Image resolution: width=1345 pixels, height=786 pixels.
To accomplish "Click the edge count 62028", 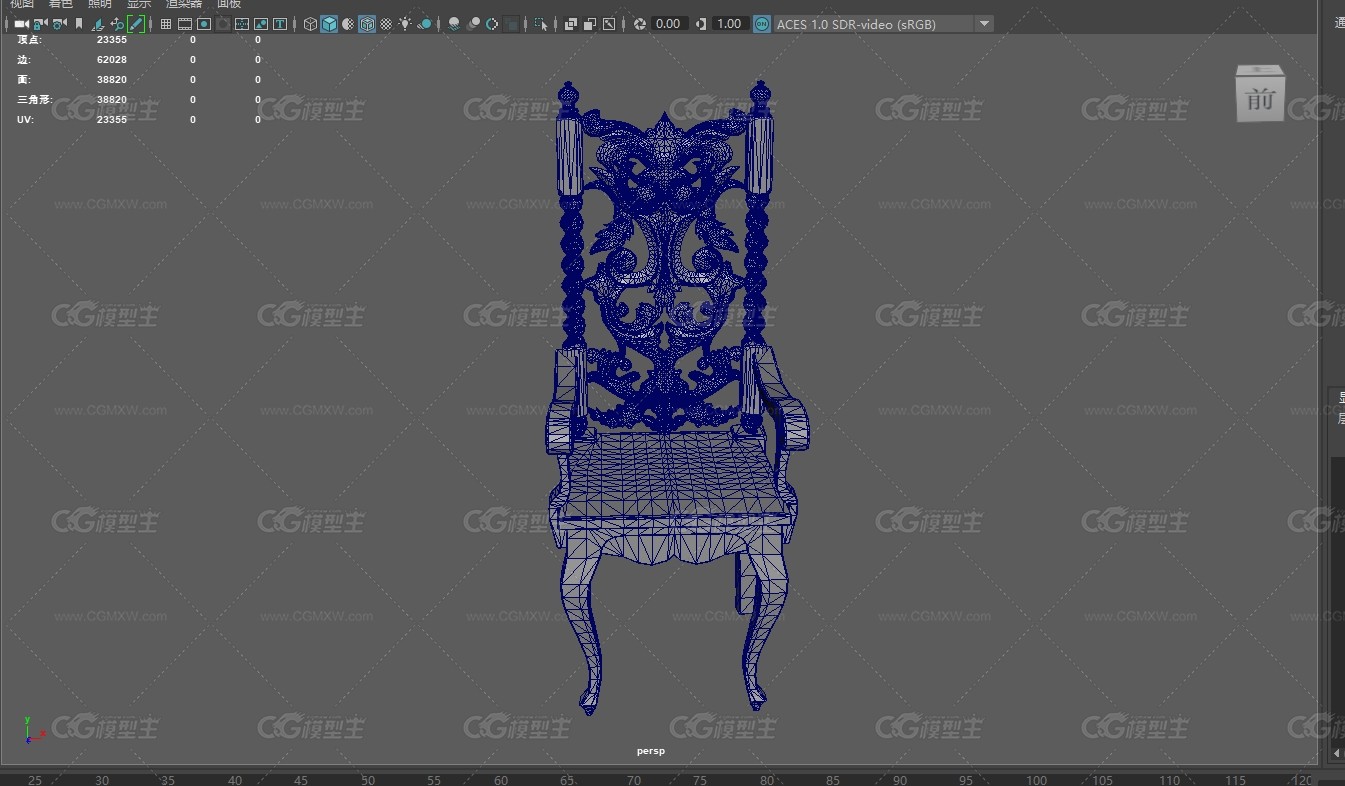I will click(112, 60).
